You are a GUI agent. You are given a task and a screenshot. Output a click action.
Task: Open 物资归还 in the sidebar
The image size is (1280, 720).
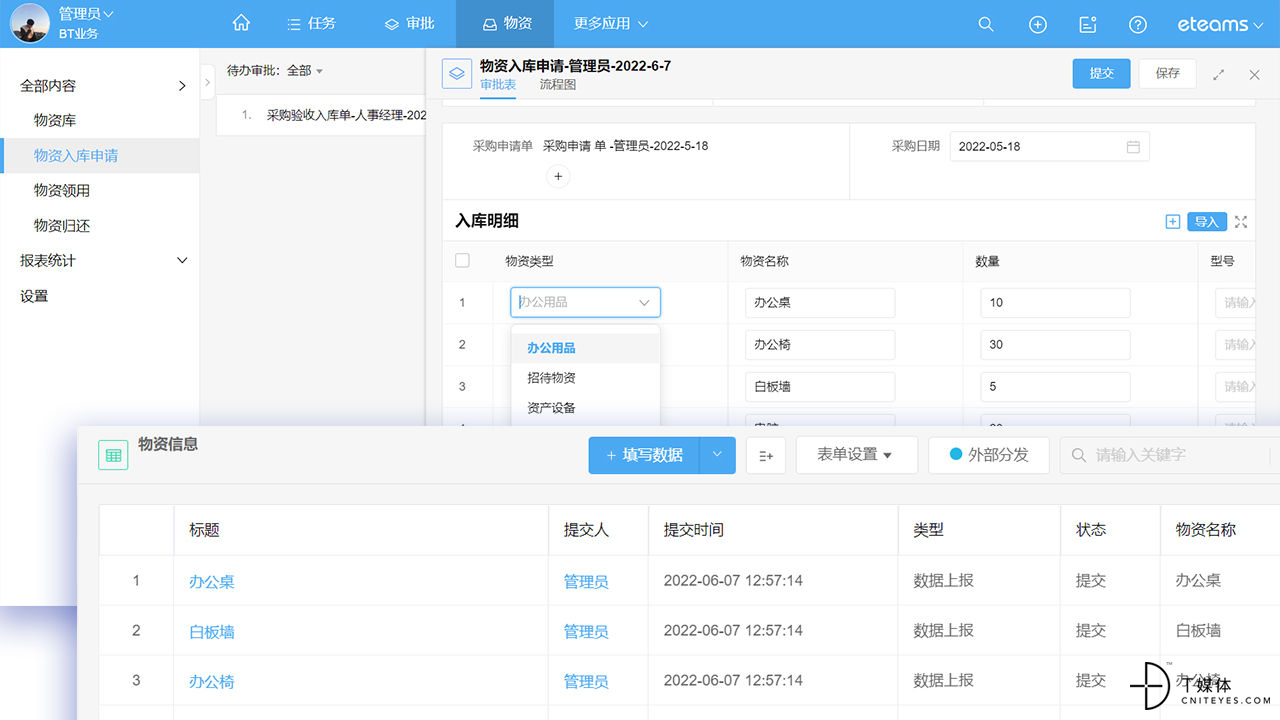point(62,226)
